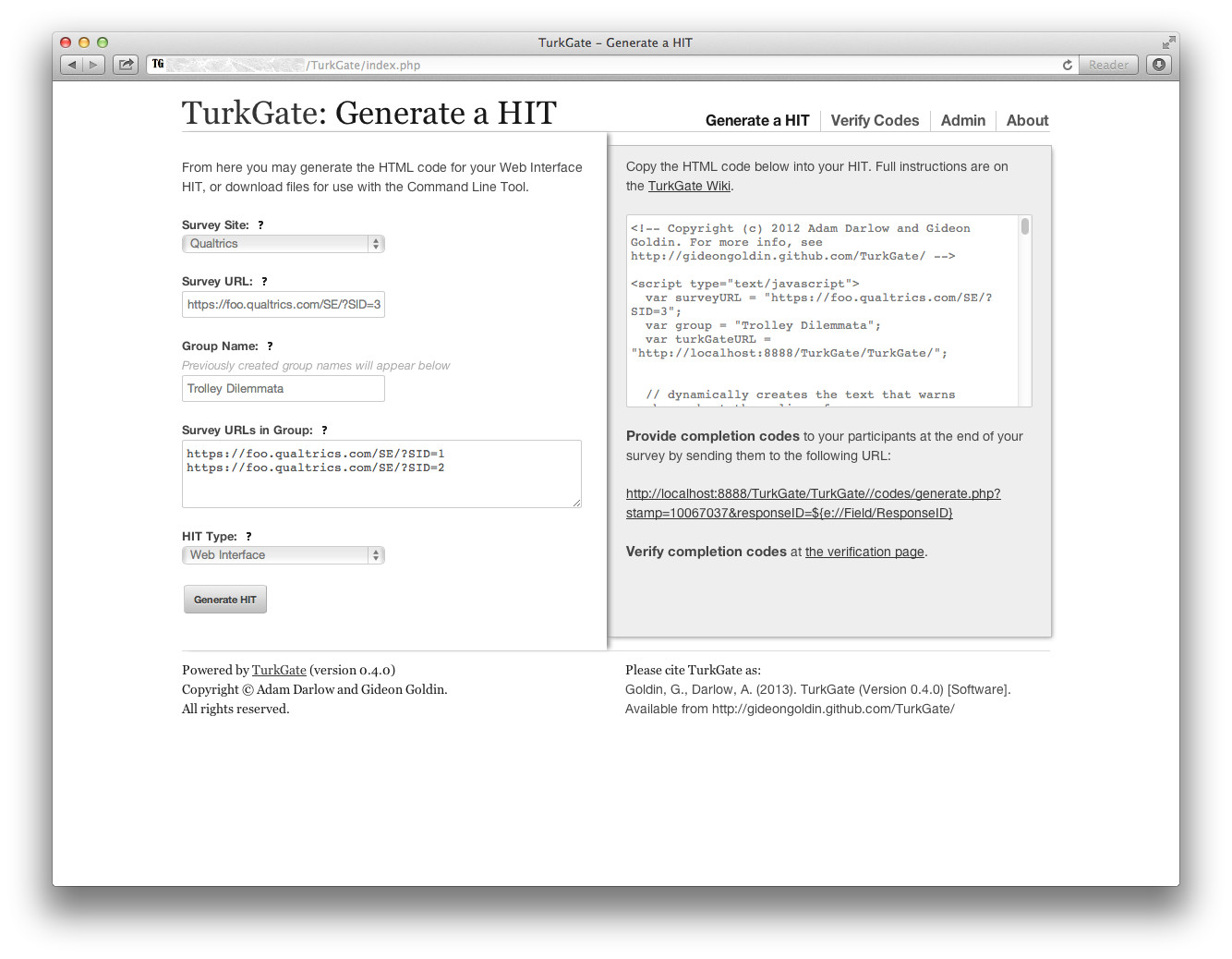Screen dimensions: 1232x959
Task: Click the back navigation arrow
Action: [x=71, y=64]
